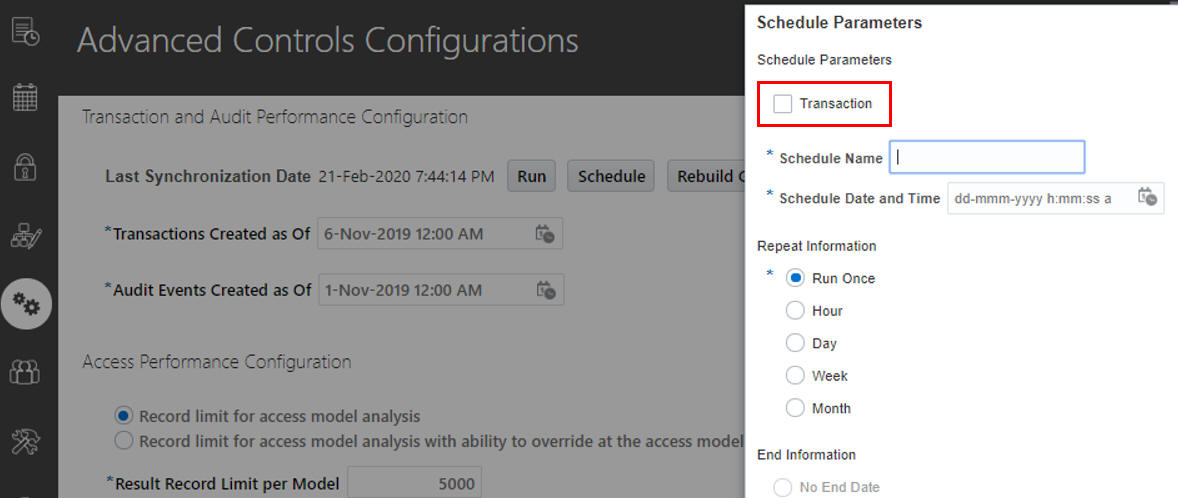The height and width of the screenshot is (498, 1178).
Task: Select the Month repeat option
Action: 795,409
